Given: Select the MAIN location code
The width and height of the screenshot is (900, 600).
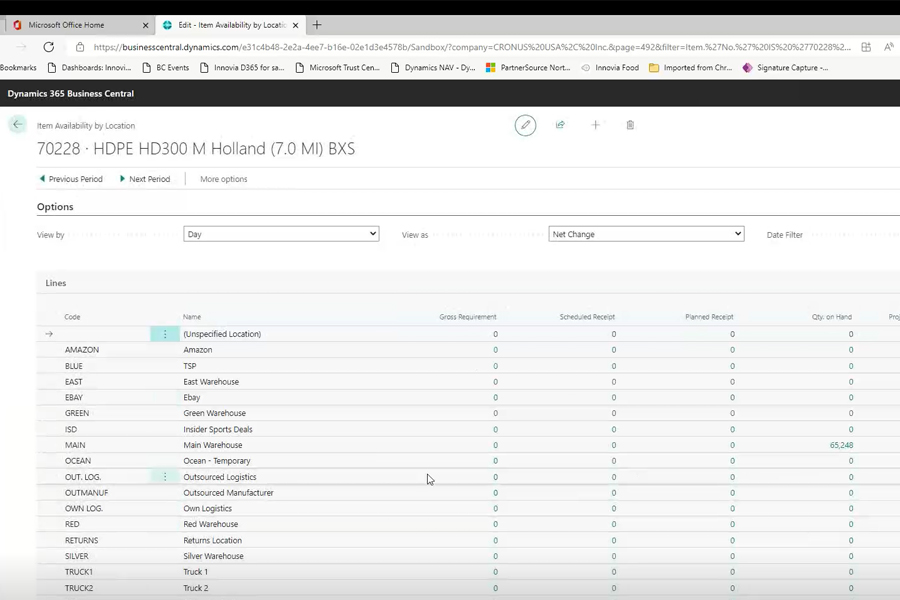Looking at the screenshot, I should [75, 445].
